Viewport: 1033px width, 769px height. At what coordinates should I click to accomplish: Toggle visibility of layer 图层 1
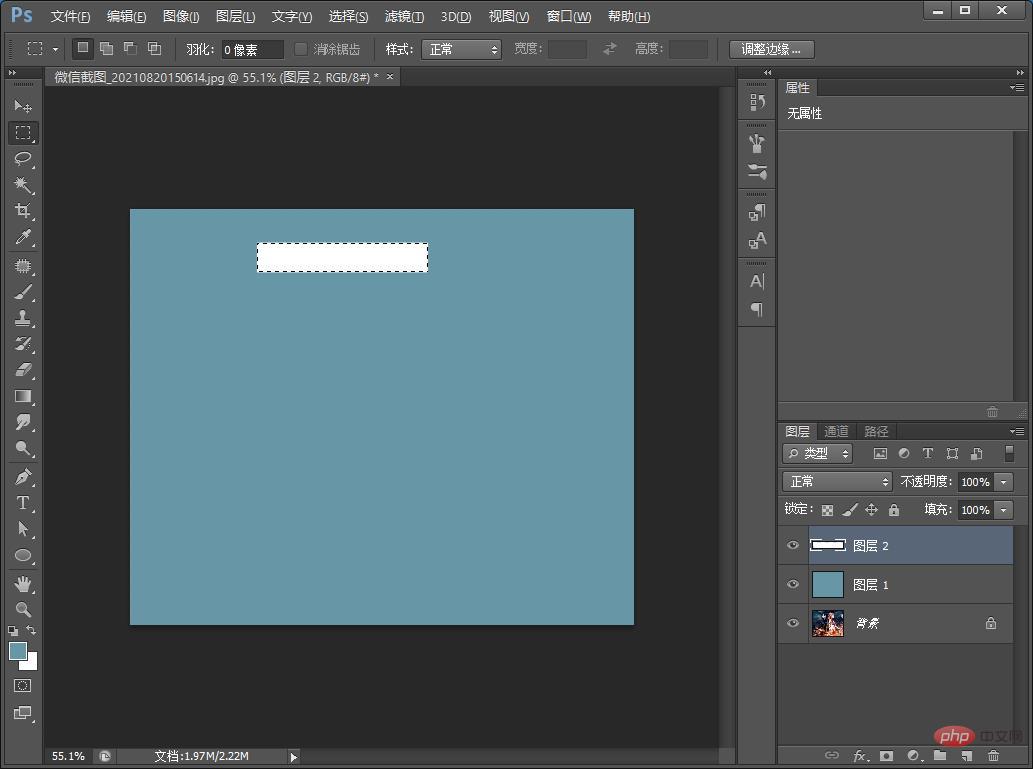[793, 585]
